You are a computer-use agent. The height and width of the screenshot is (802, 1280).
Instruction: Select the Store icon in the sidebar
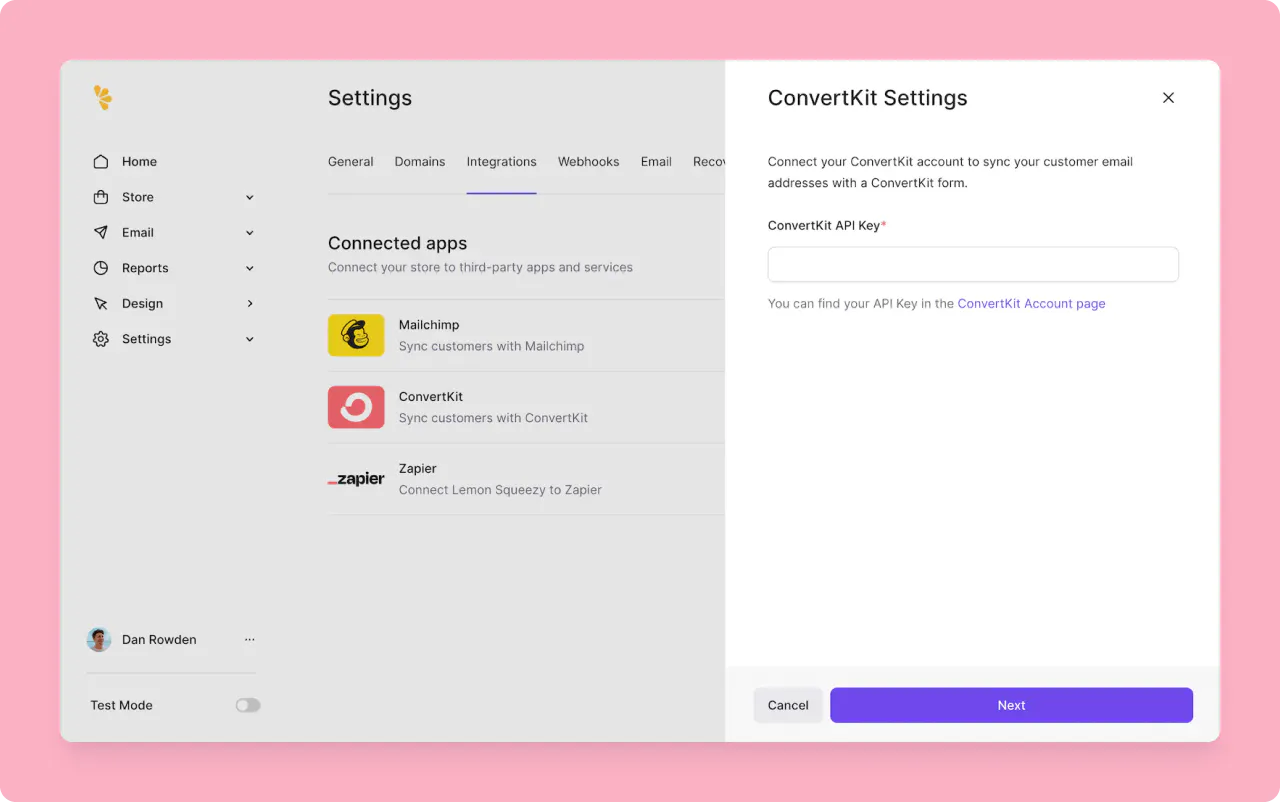click(x=101, y=197)
